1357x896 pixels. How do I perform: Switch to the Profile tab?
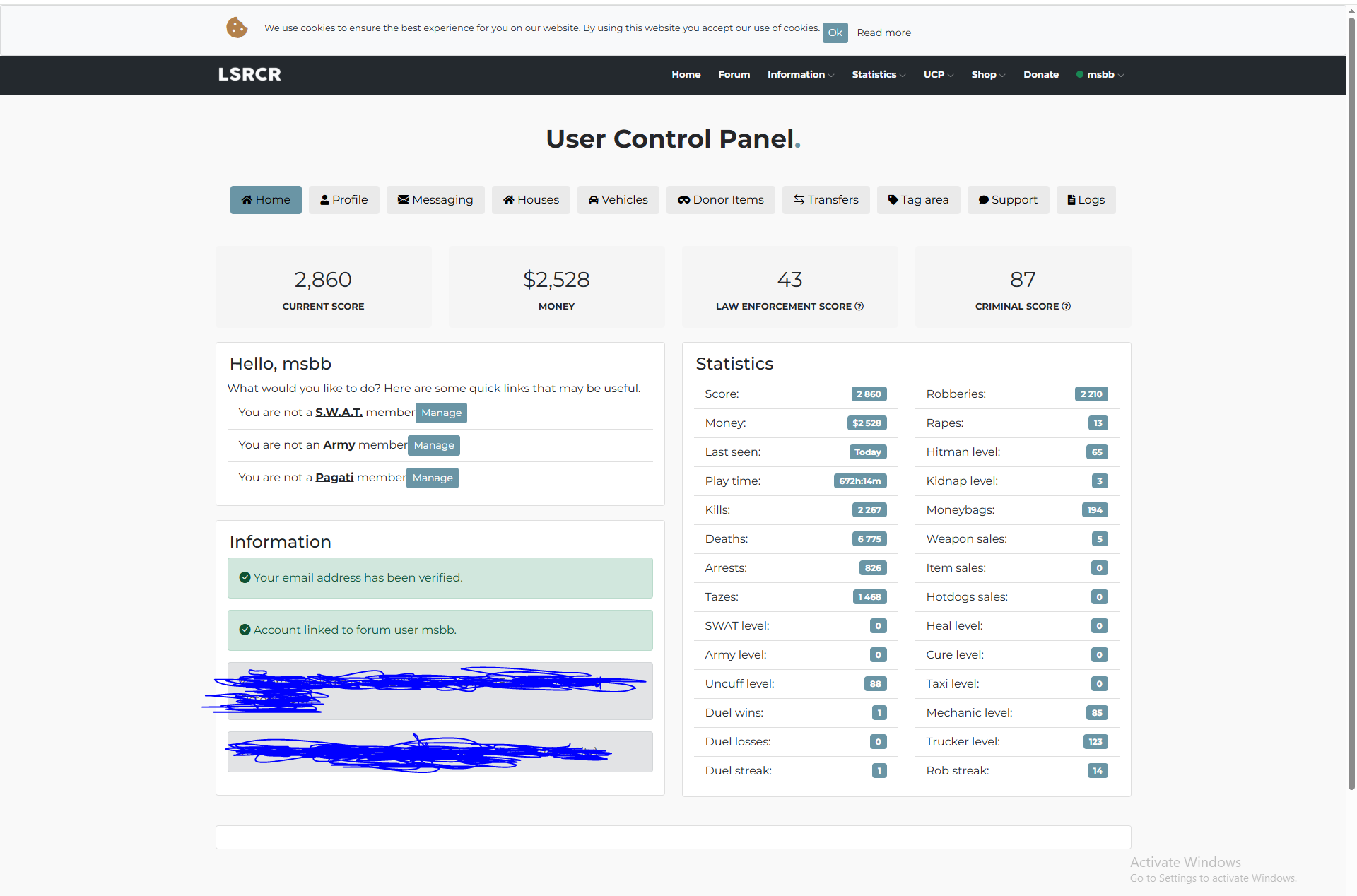pyautogui.click(x=343, y=200)
